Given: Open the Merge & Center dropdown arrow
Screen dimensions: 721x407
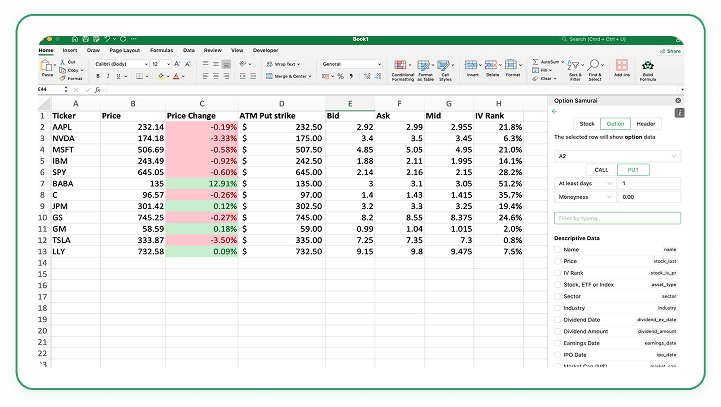Looking at the screenshot, I should pyautogui.click(x=310, y=77).
